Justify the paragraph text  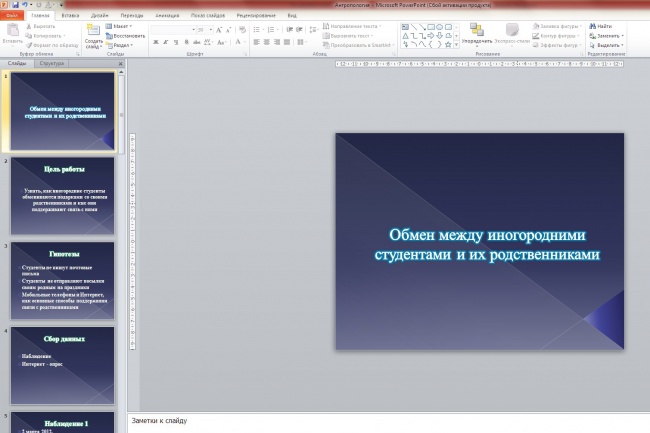[x=287, y=42]
